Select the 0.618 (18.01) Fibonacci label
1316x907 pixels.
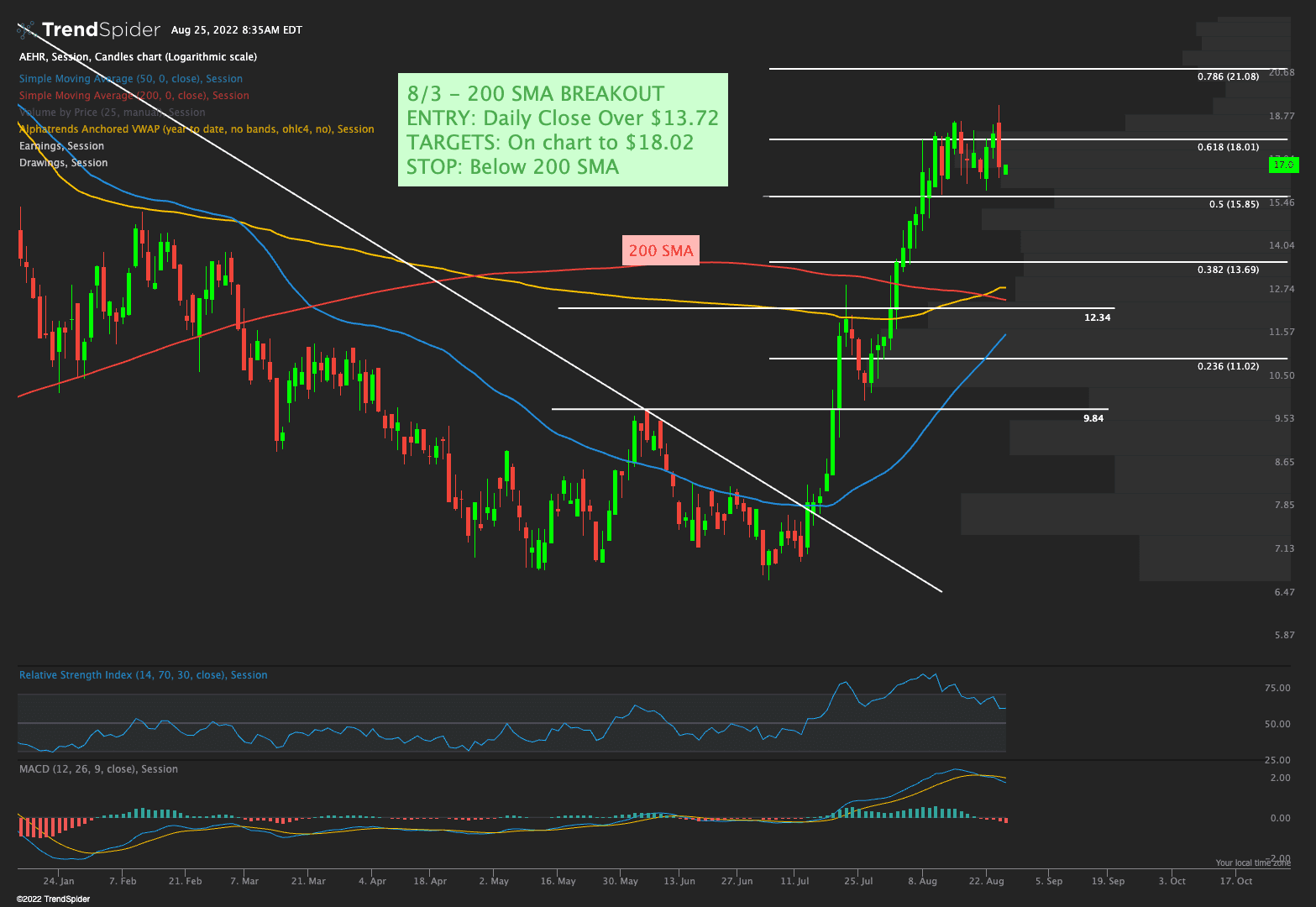(1228, 147)
